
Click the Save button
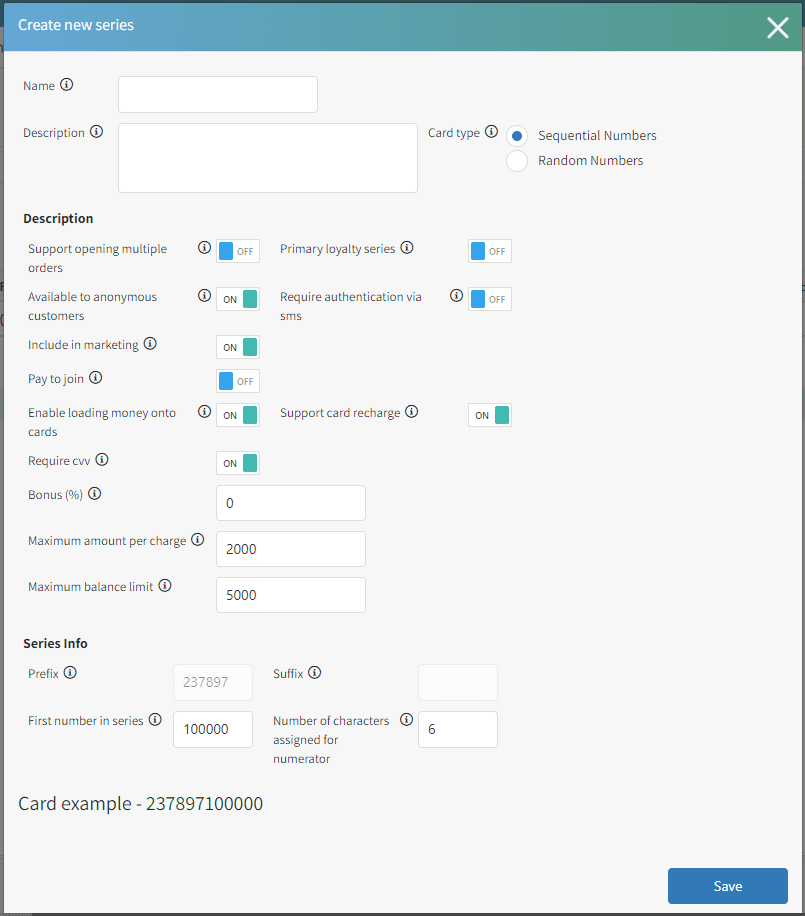728,886
